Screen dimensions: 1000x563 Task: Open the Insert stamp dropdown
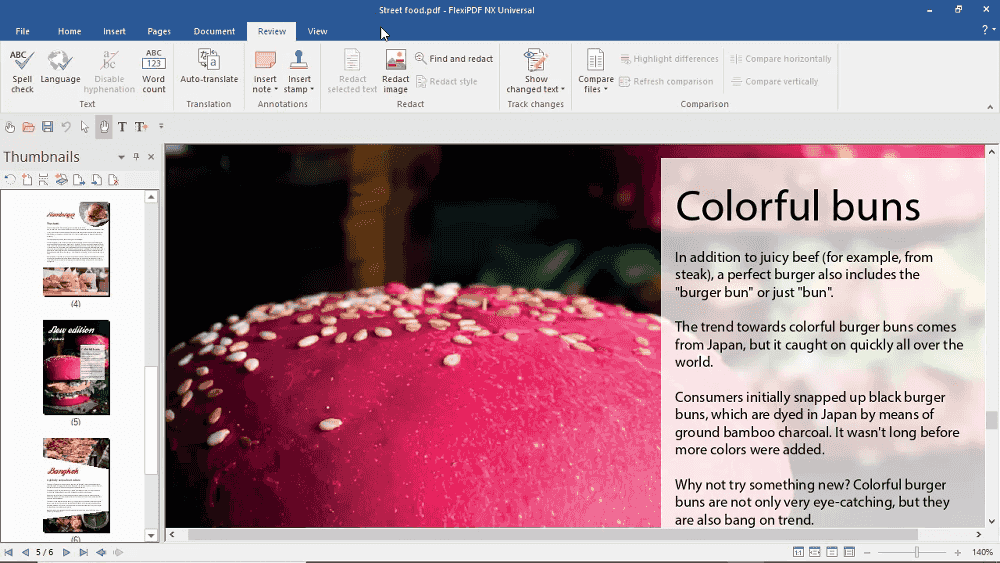[x=298, y=71]
